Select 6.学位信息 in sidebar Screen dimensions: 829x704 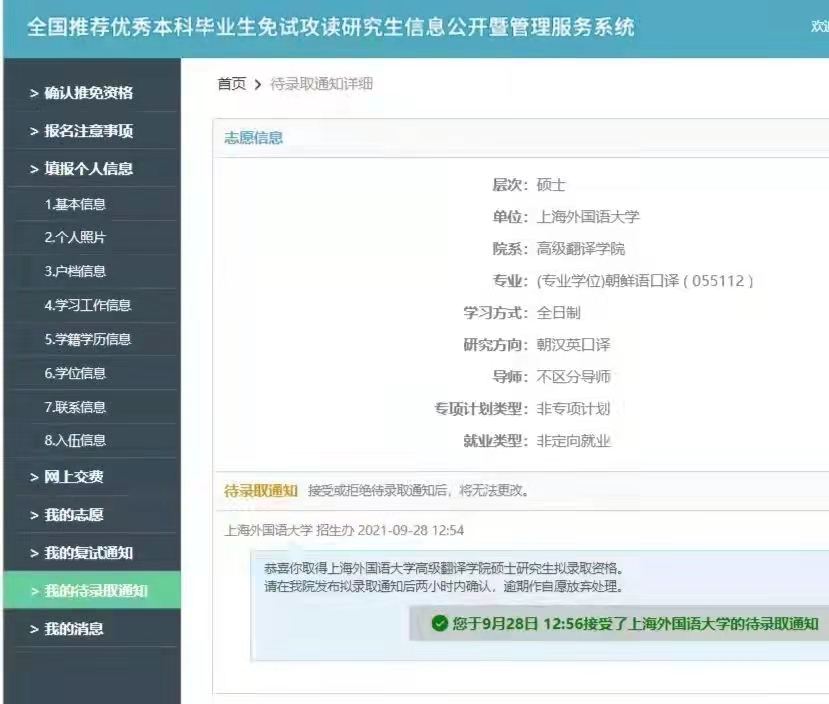coord(75,373)
